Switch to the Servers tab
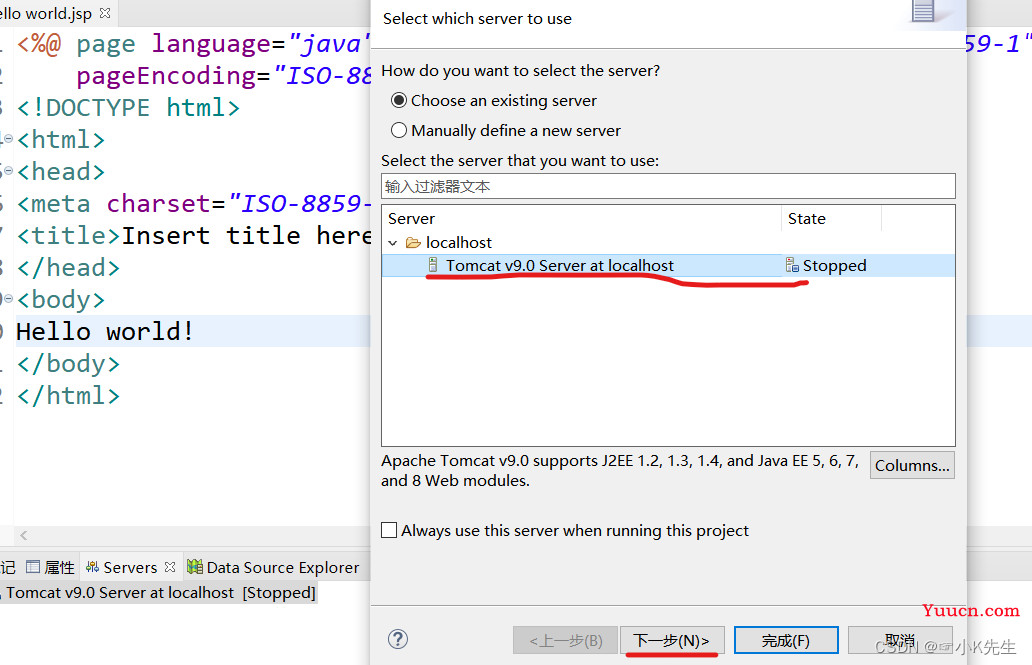This screenshot has height=665, width=1032. (x=130, y=567)
